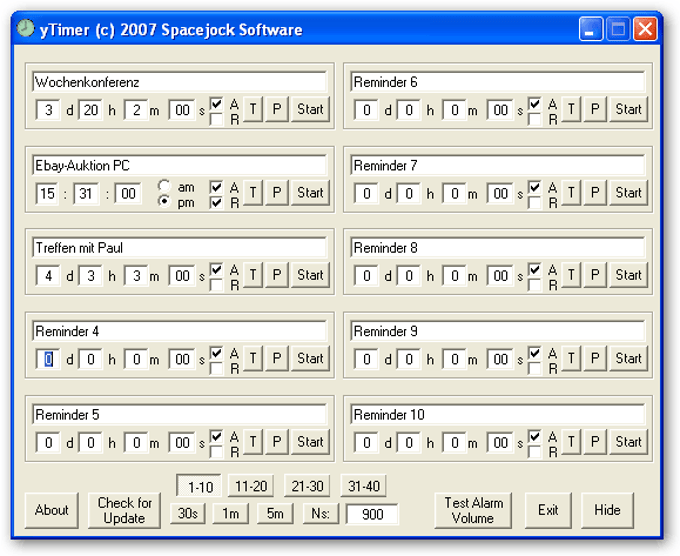Start the Reminder 8 timer

[x=628, y=275]
